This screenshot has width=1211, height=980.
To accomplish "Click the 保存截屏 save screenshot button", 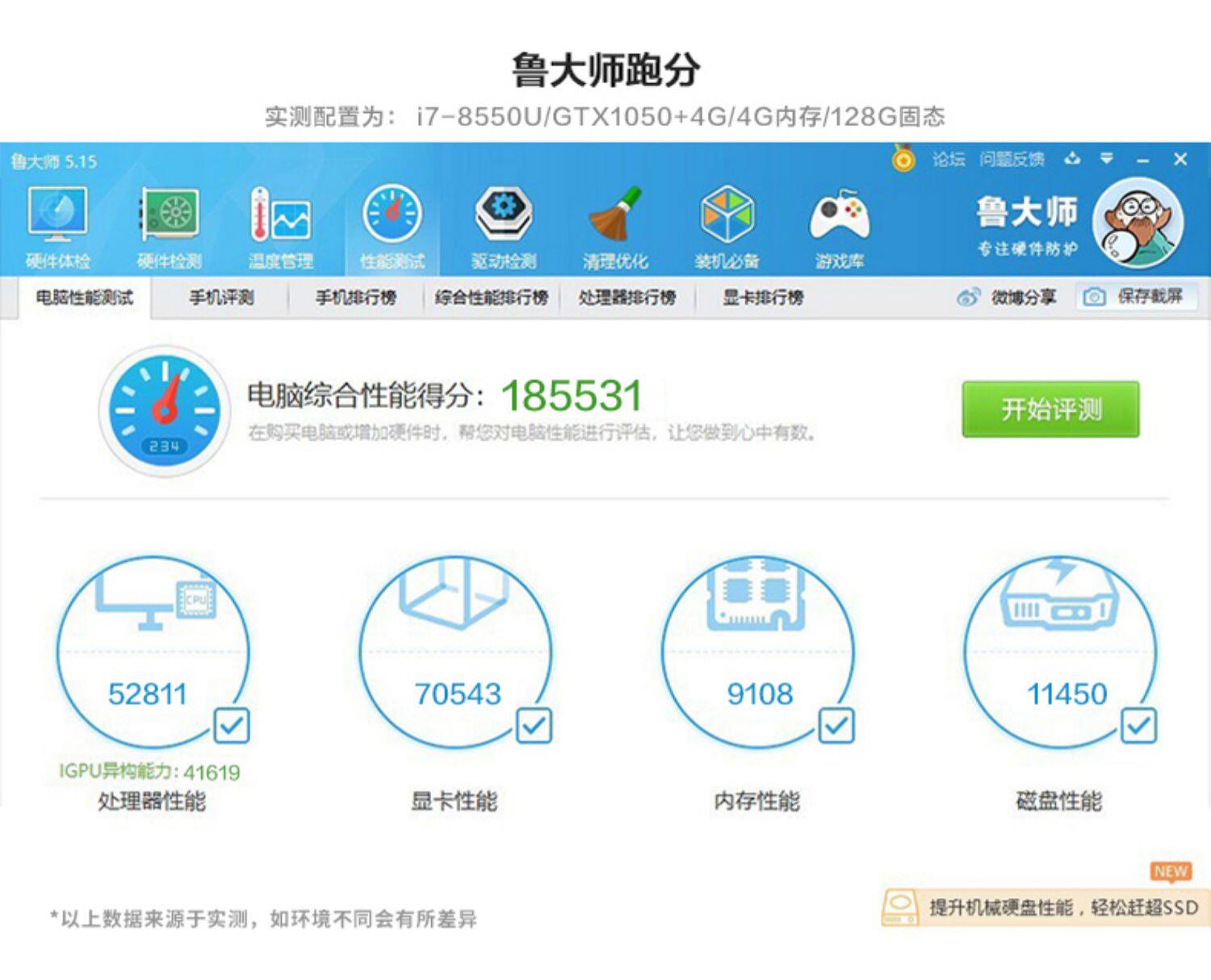I will pyautogui.click(x=1135, y=296).
